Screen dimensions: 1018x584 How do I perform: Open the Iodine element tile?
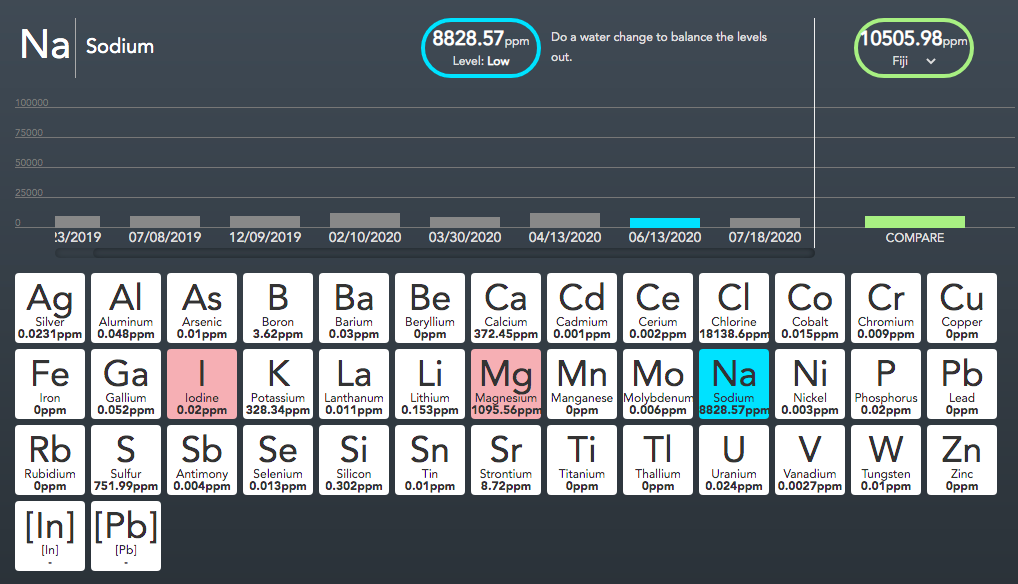[x=202, y=384]
